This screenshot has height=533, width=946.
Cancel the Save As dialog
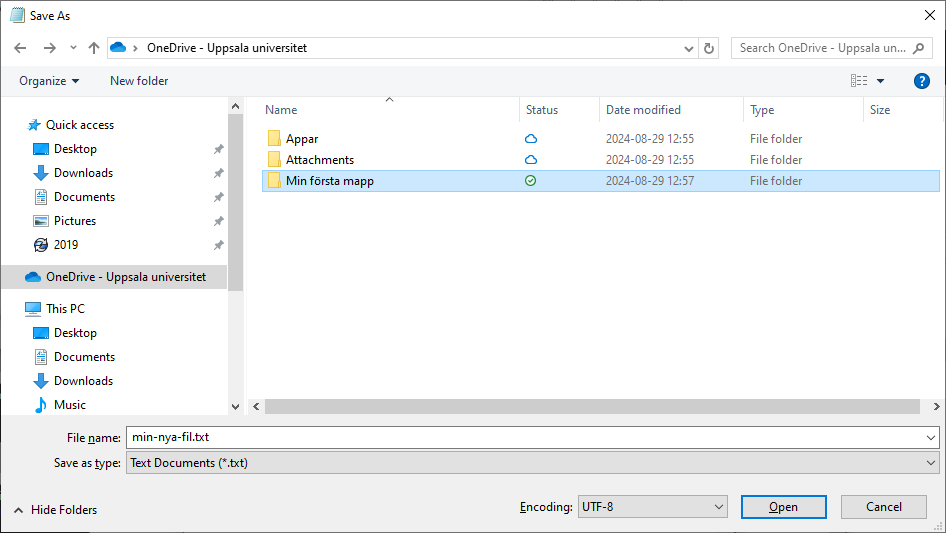tap(884, 507)
